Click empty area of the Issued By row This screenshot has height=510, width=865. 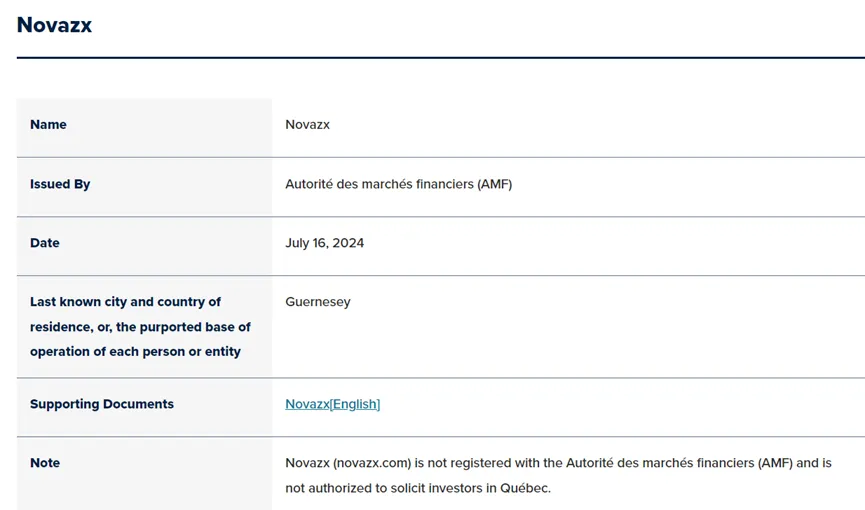(x=690, y=187)
